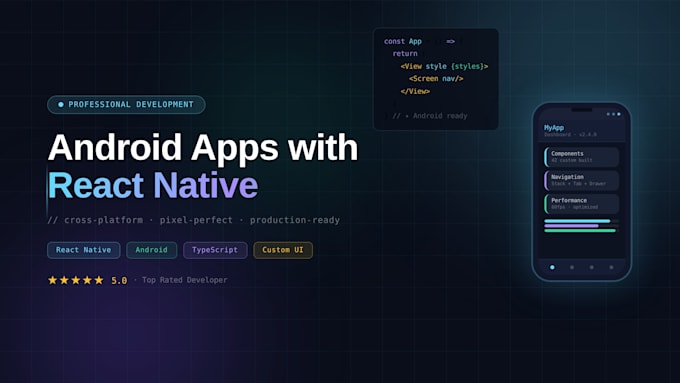The width and height of the screenshot is (680, 383).
Task: Click the brightest status dot at the phone's top right
Action: (619, 114)
